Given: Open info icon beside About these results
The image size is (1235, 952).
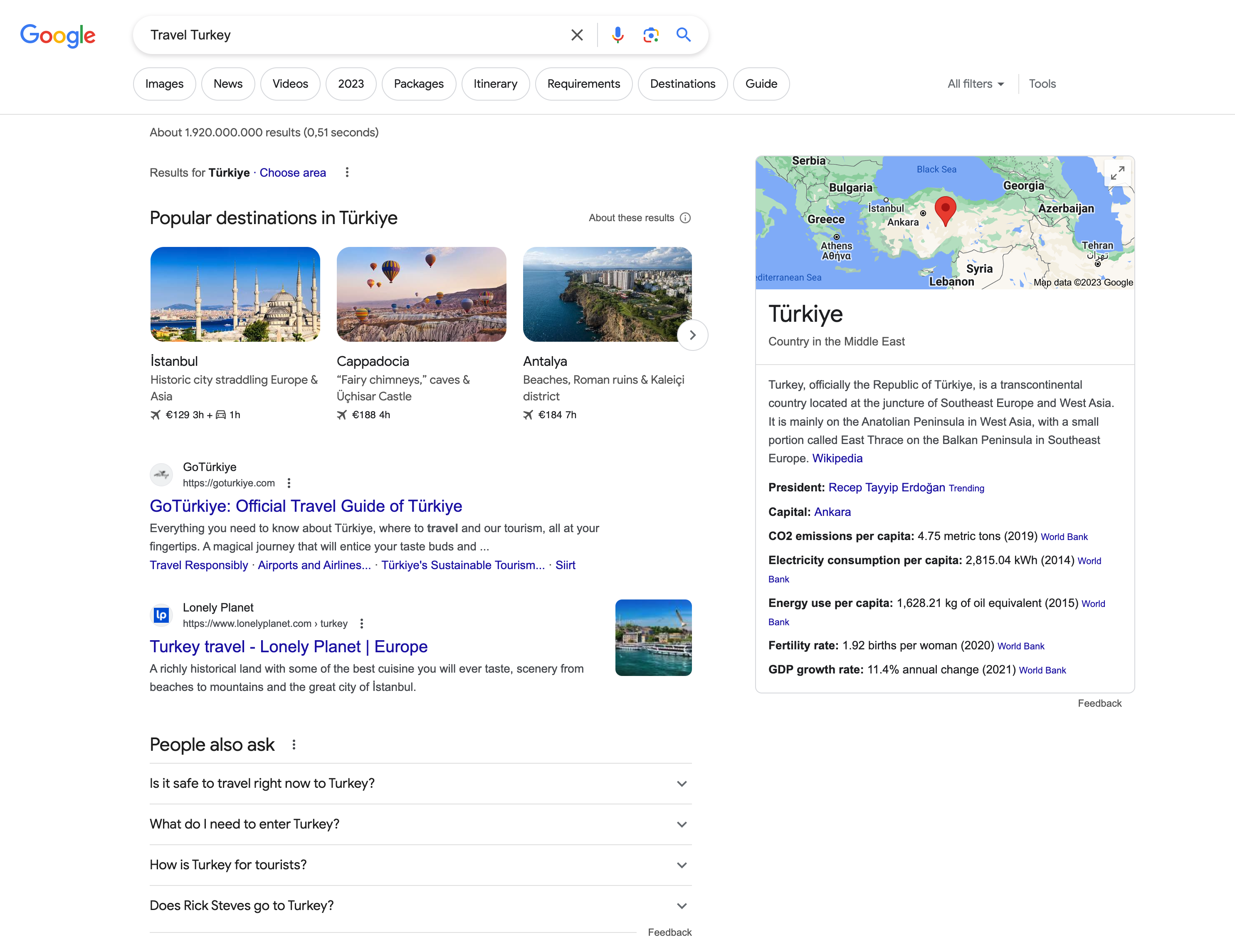Looking at the screenshot, I should [x=685, y=218].
